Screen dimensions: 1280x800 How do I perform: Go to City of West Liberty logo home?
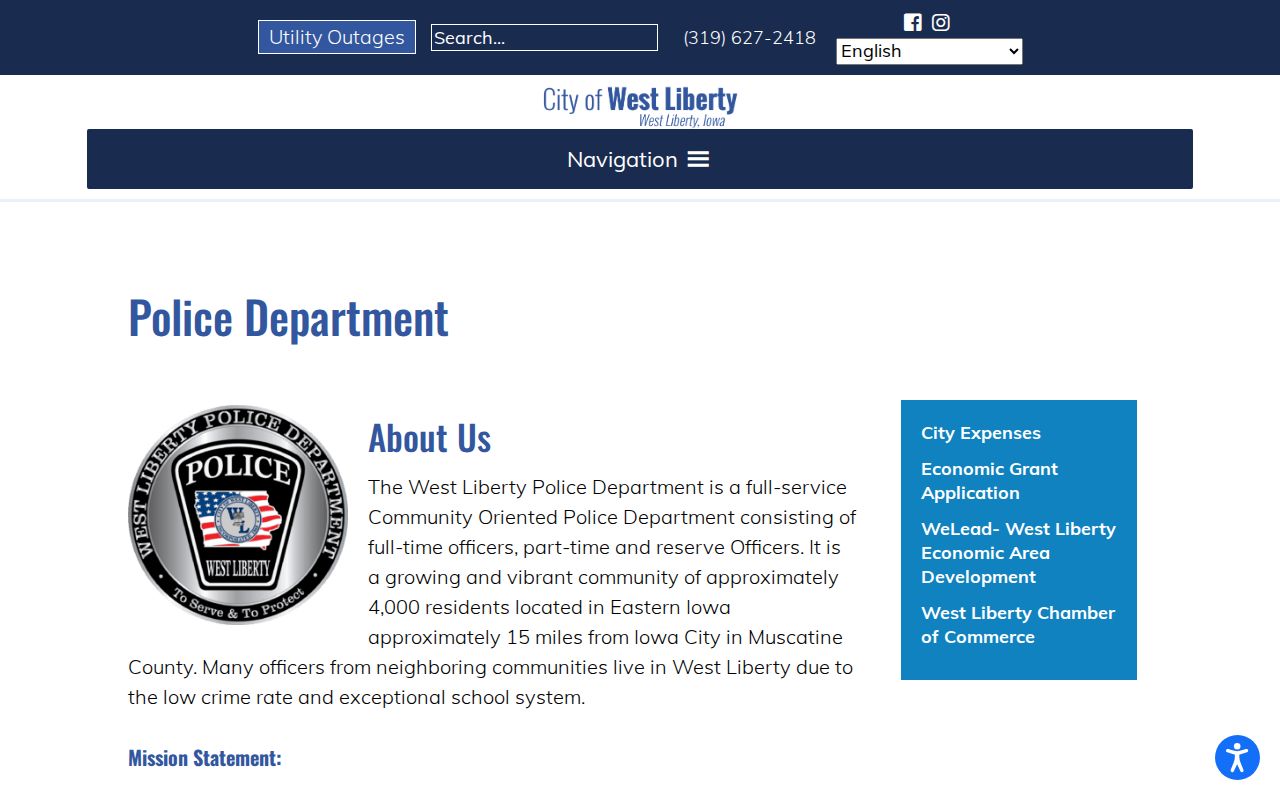pos(640,104)
